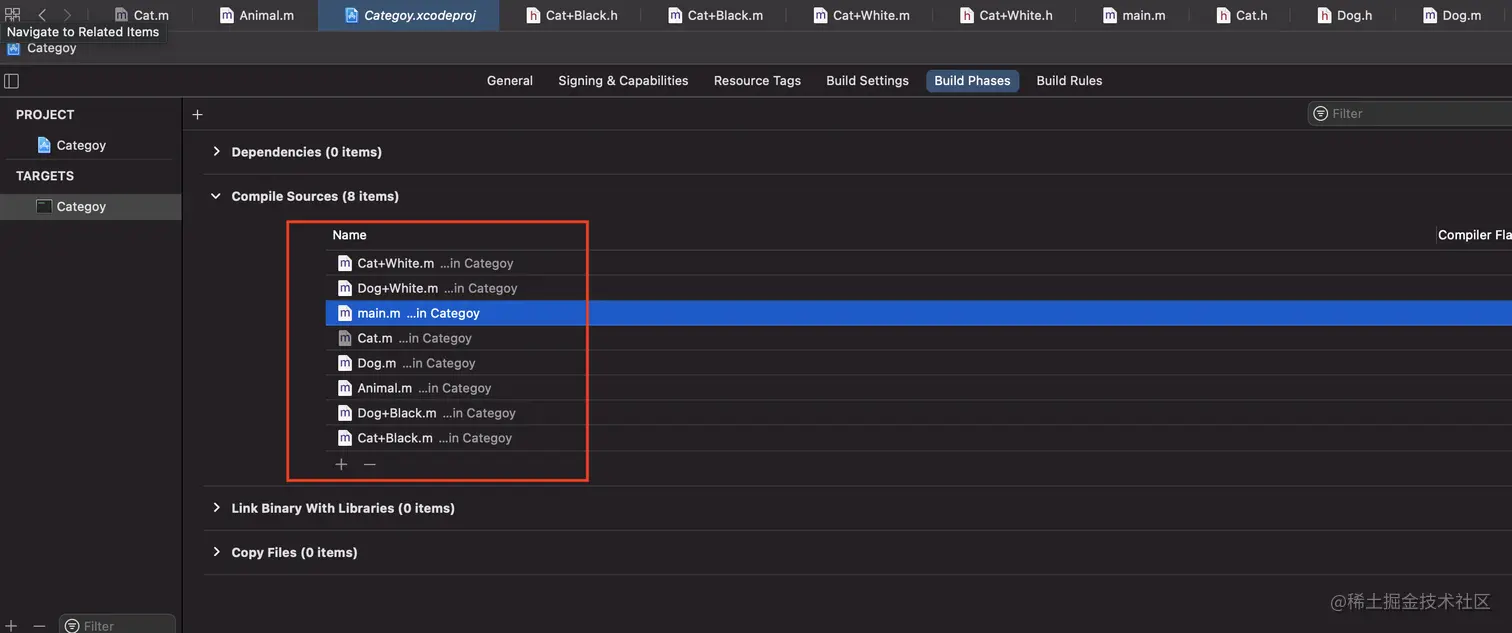Select Cat.m source row
This screenshot has height=633, width=1512.
click(919, 338)
